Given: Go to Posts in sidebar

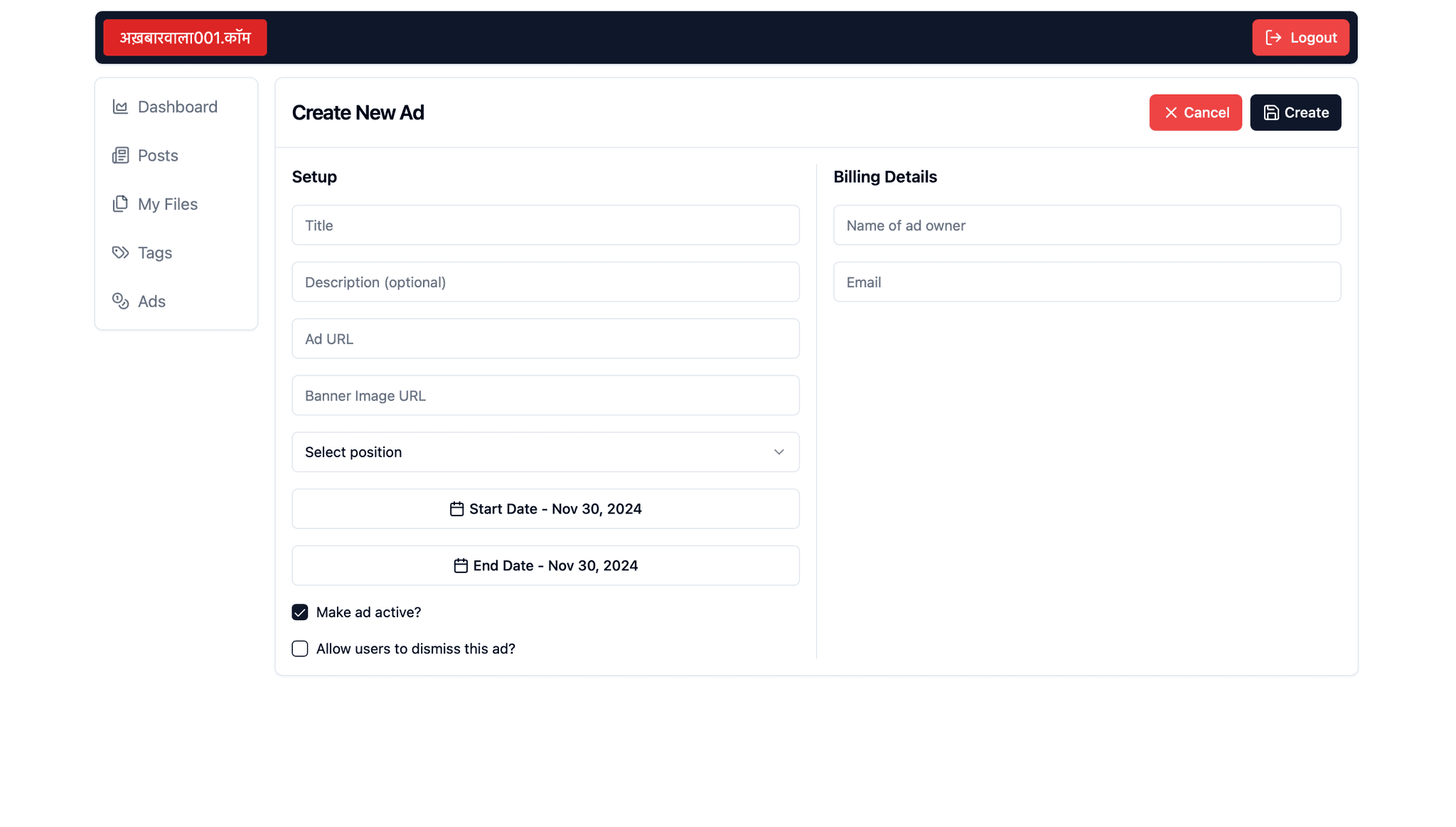Looking at the screenshot, I should [x=158, y=156].
